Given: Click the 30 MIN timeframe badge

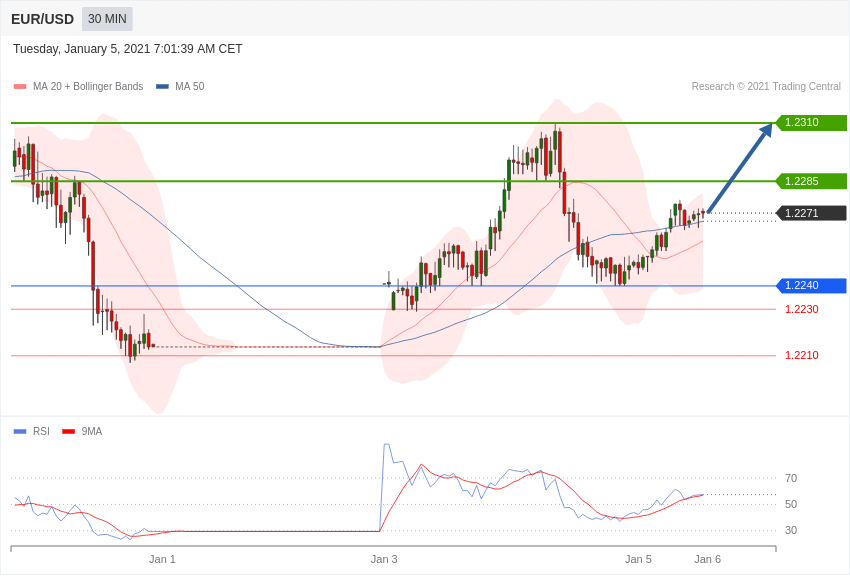Looking at the screenshot, I should (107, 19).
